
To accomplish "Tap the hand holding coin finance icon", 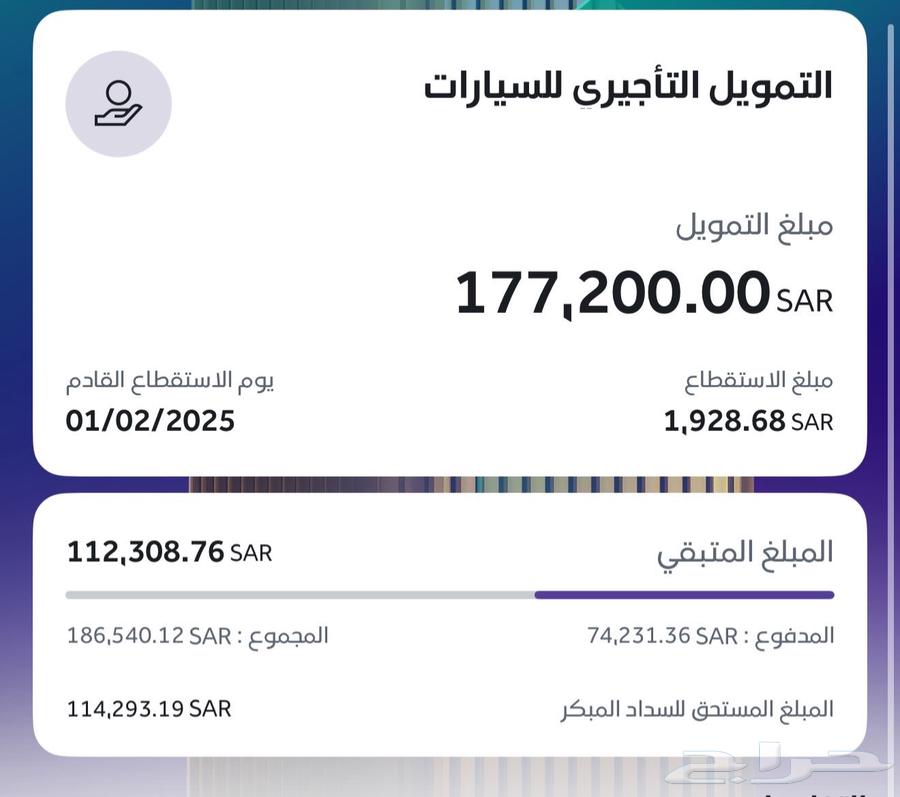I will (x=119, y=104).
